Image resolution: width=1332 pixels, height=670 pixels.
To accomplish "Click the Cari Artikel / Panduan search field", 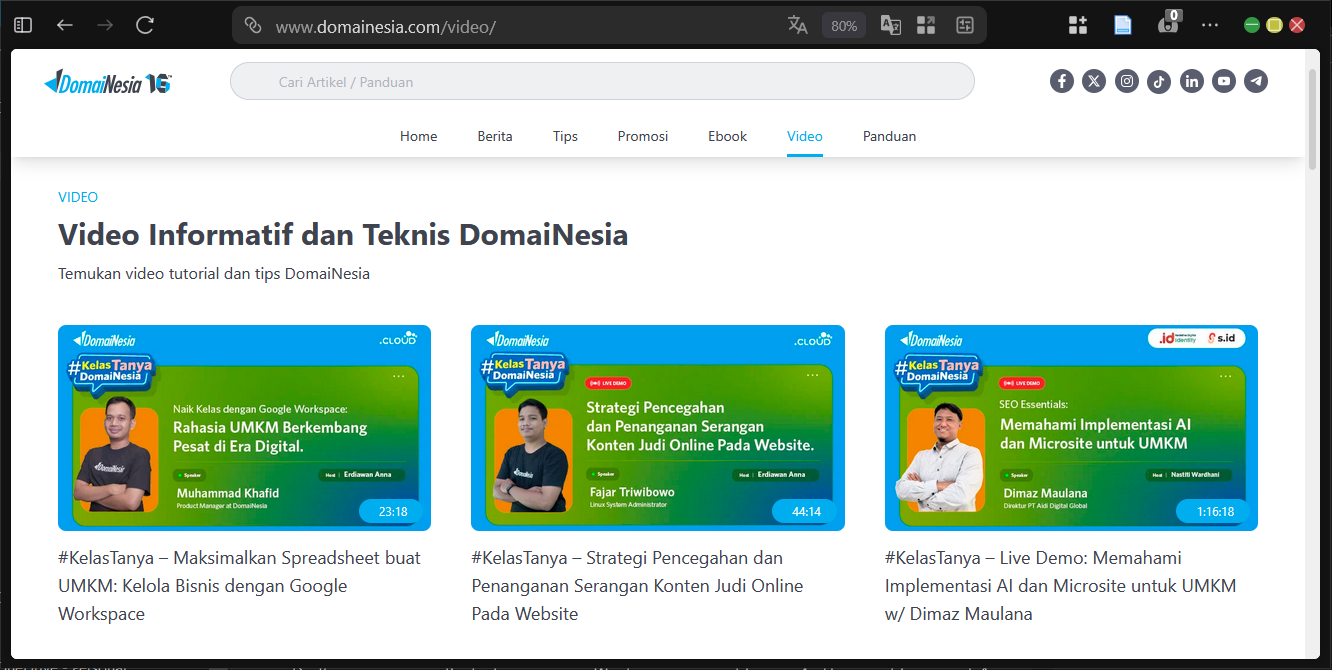I will [602, 81].
